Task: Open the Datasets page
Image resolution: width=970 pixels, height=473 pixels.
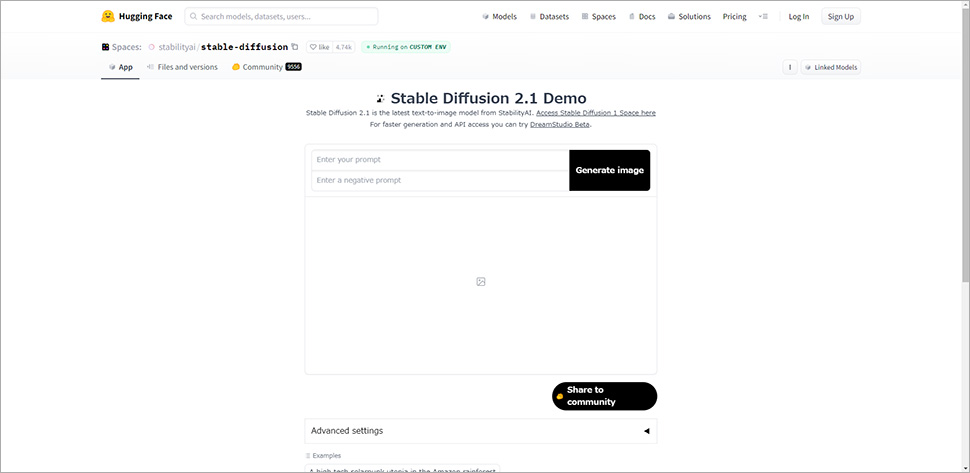Action: [549, 17]
